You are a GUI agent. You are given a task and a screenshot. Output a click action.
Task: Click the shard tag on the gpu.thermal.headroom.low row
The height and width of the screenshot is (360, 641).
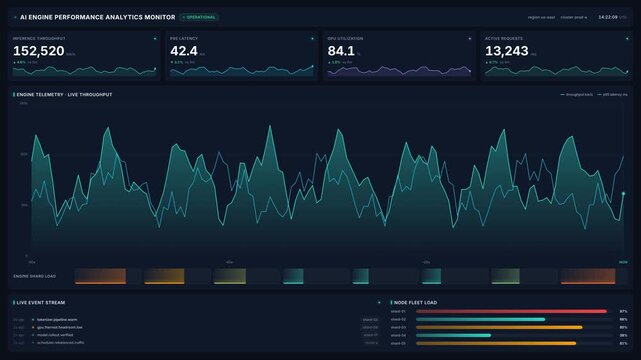(370, 327)
